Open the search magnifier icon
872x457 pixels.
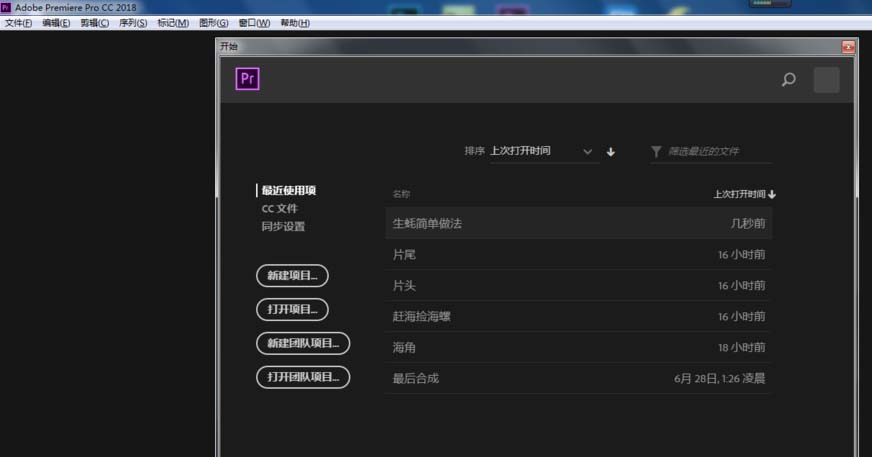tap(788, 80)
